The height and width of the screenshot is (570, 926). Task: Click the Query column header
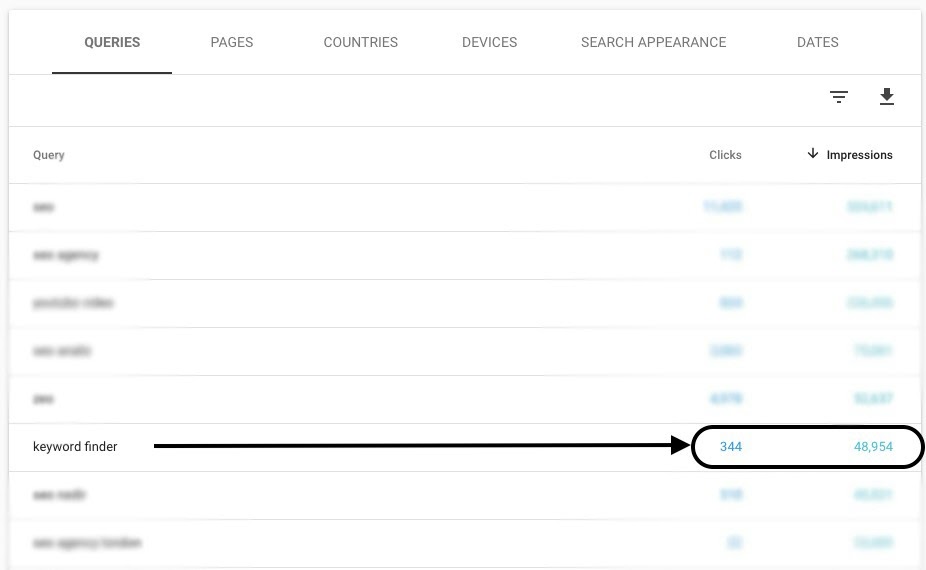click(x=48, y=155)
